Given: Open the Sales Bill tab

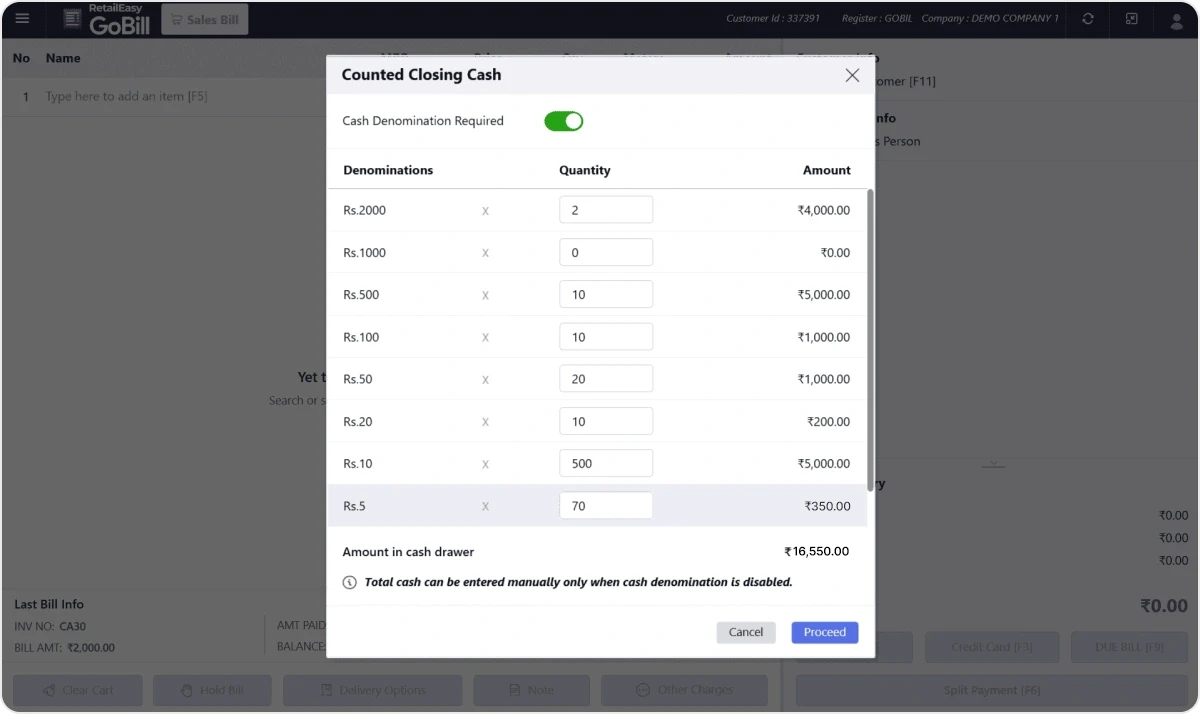Looking at the screenshot, I should [204, 20].
